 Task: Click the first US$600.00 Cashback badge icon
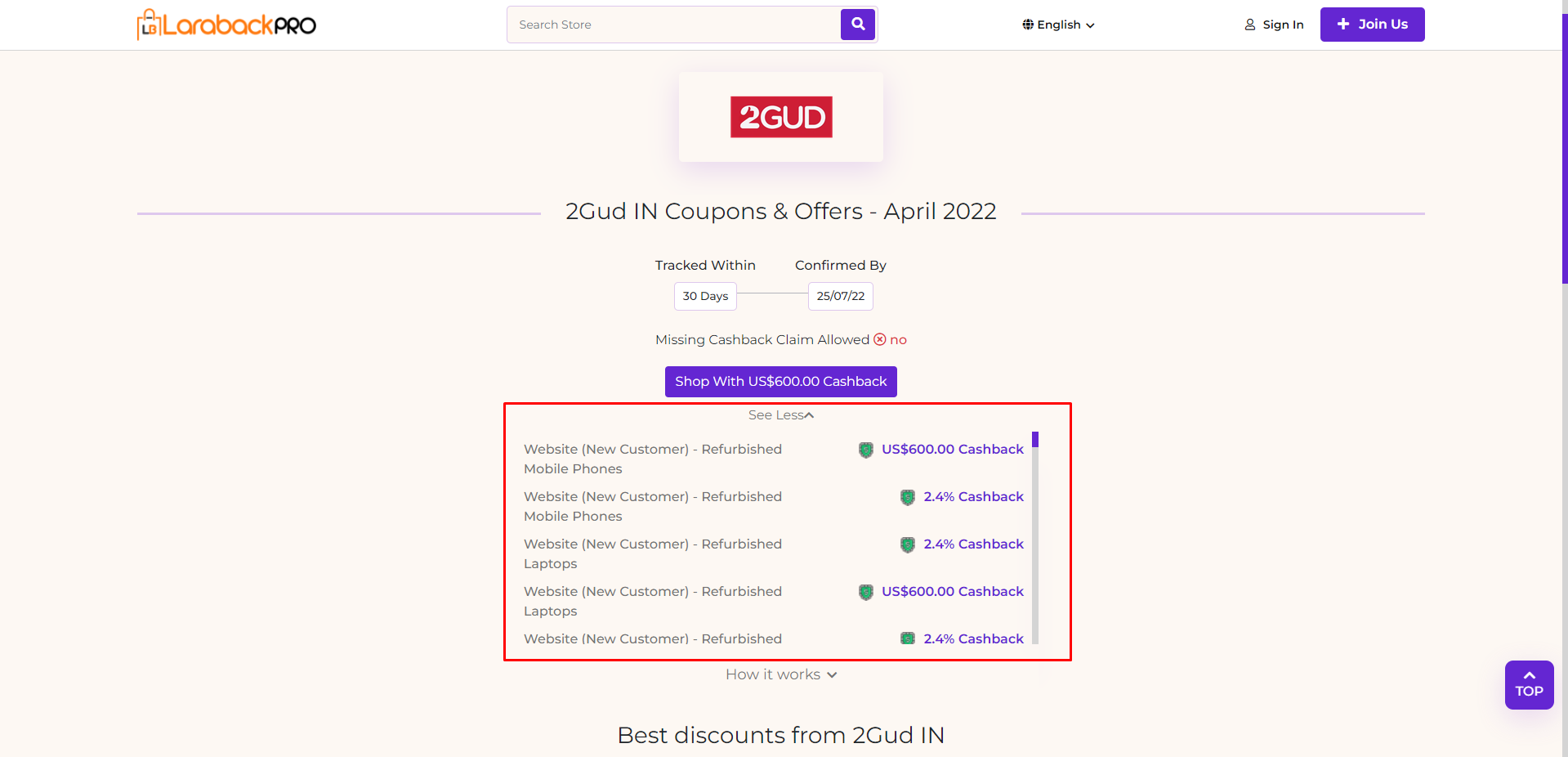coord(866,450)
